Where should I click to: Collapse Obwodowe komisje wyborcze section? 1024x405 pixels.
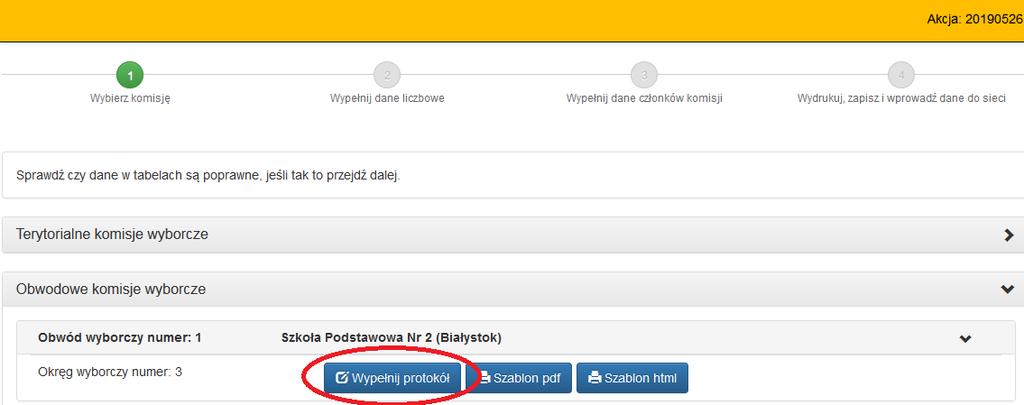coord(1008,289)
